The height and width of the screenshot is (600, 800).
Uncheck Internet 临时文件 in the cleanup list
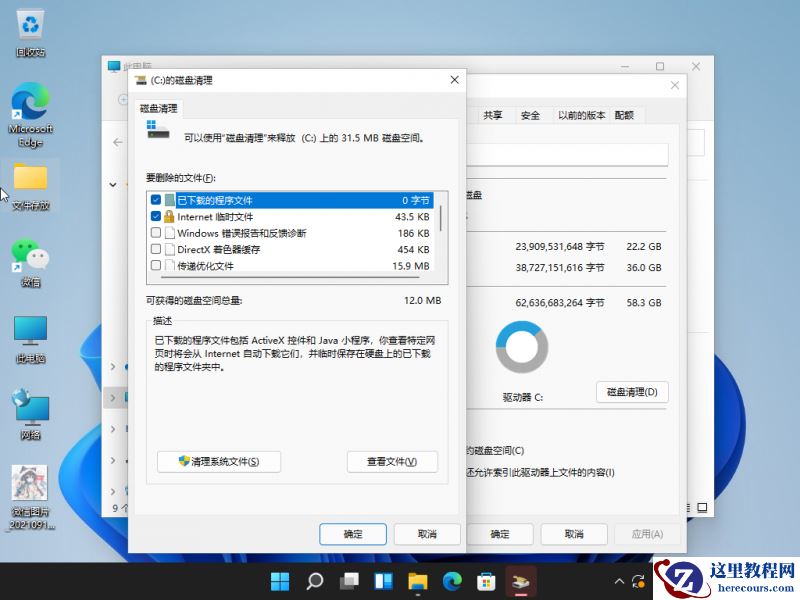pos(155,216)
